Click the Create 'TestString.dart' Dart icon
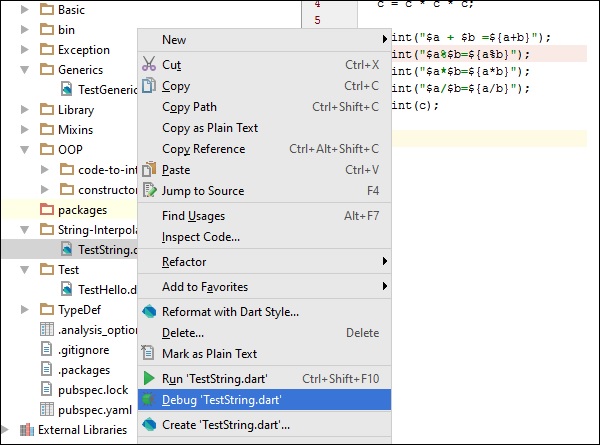Screen dimensions: 600x445 click(x=149, y=425)
